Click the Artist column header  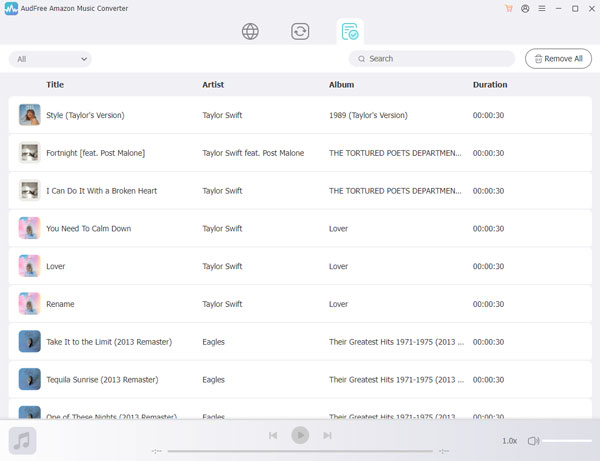[x=213, y=85]
